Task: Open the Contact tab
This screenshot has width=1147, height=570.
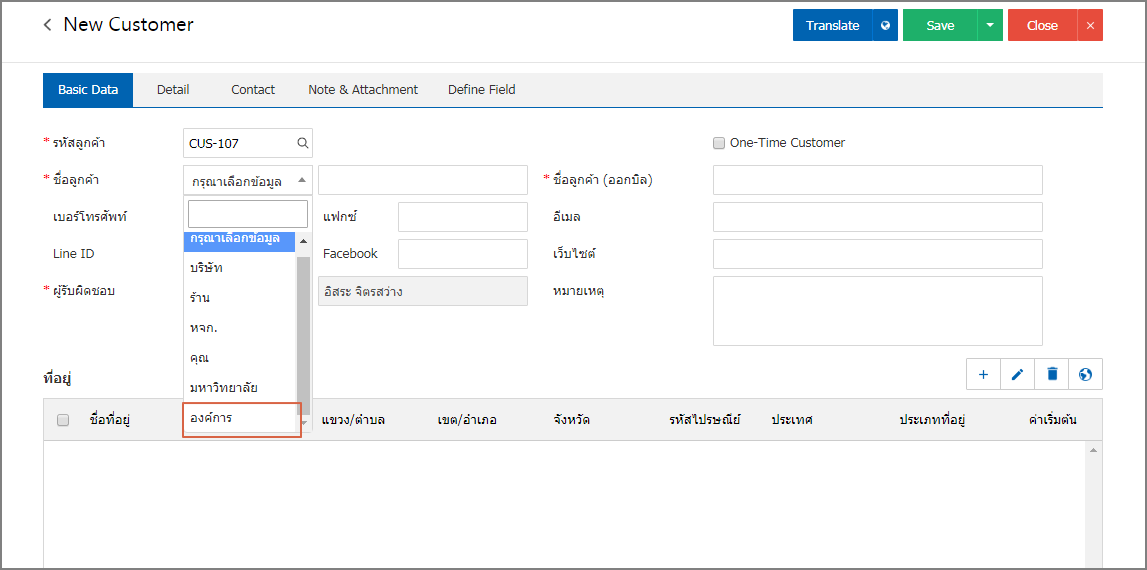Action: tap(253, 90)
